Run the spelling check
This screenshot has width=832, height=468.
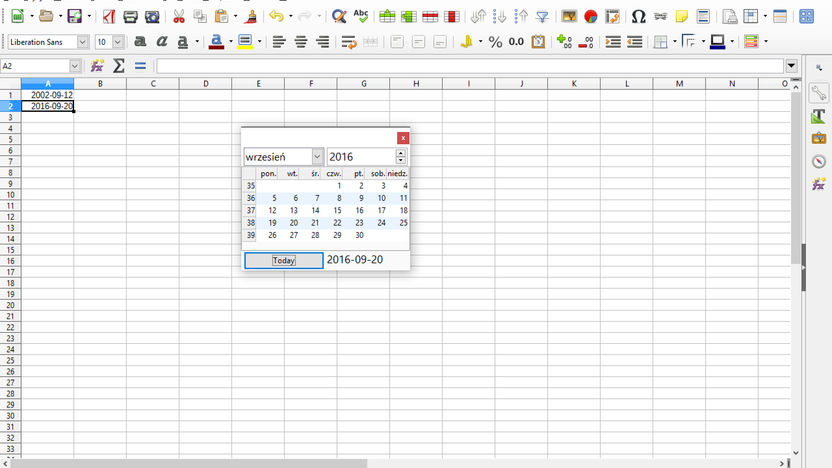pyautogui.click(x=361, y=16)
